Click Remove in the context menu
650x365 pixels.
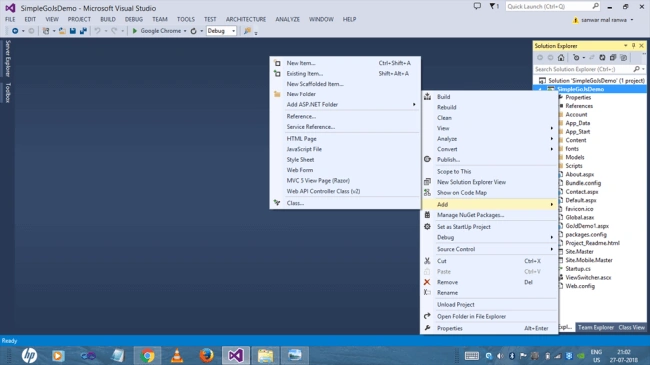coord(489,282)
